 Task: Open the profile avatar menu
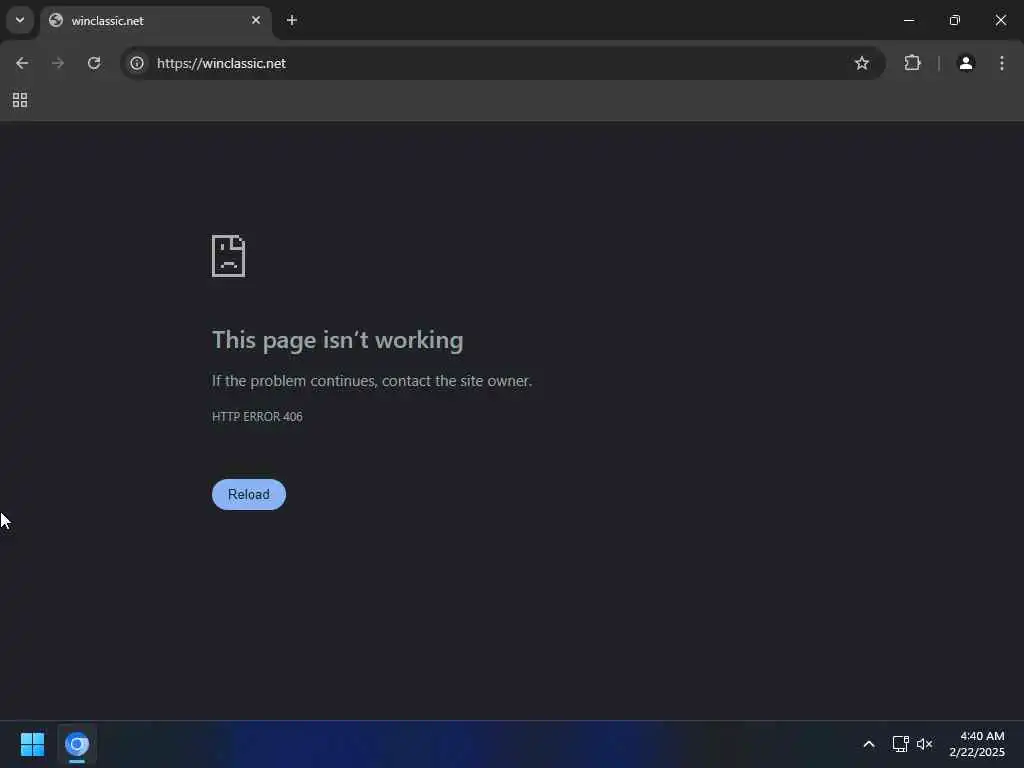click(966, 63)
